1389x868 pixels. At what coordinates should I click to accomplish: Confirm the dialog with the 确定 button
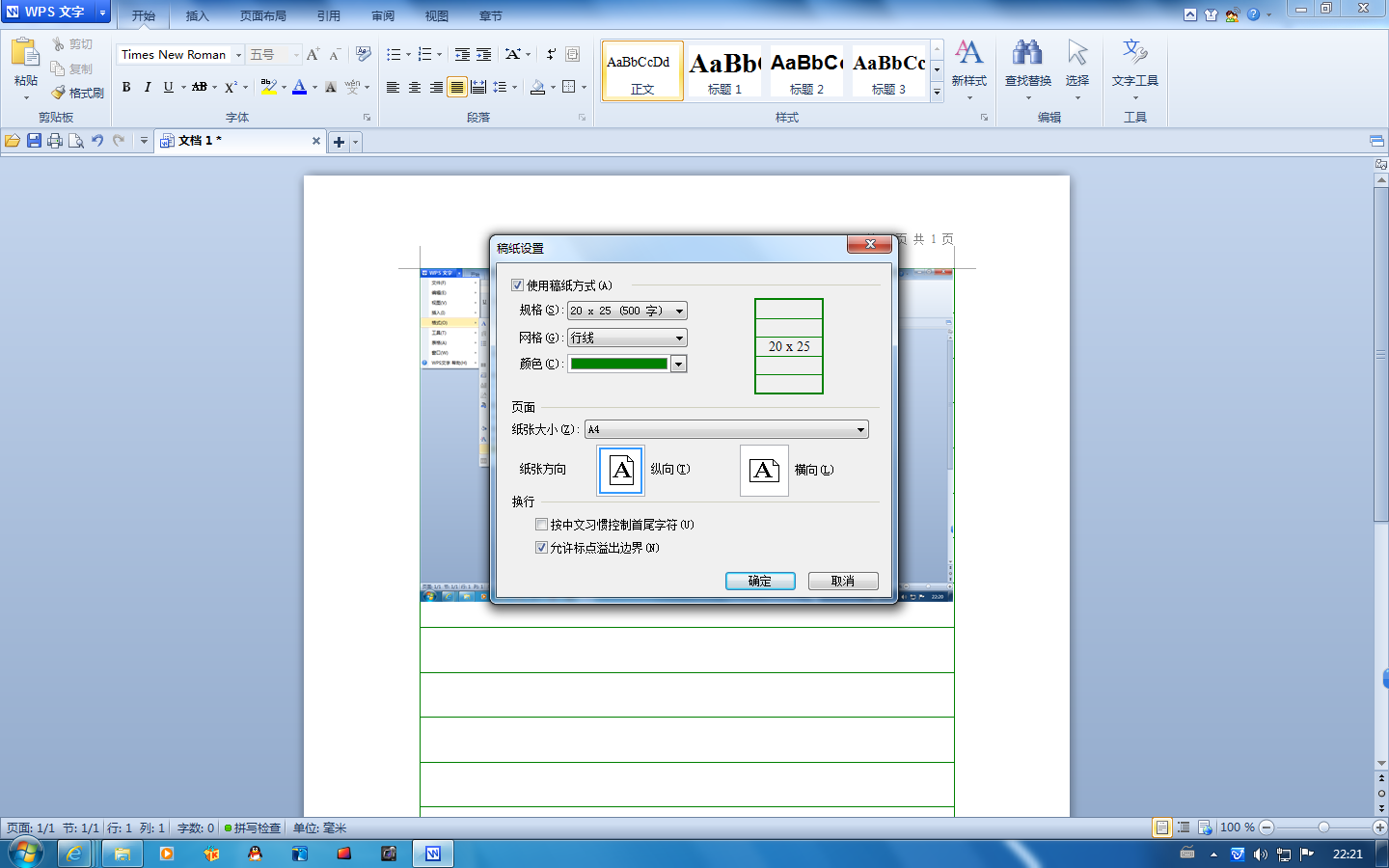(x=760, y=581)
